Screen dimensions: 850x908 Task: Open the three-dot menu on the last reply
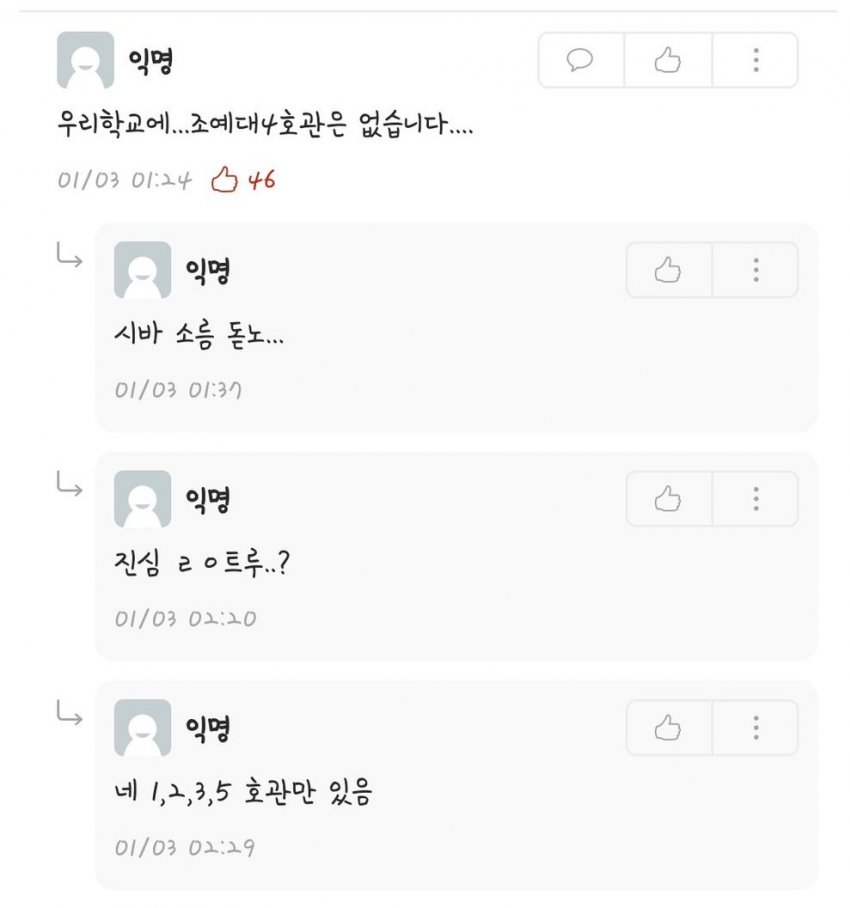pos(753,727)
